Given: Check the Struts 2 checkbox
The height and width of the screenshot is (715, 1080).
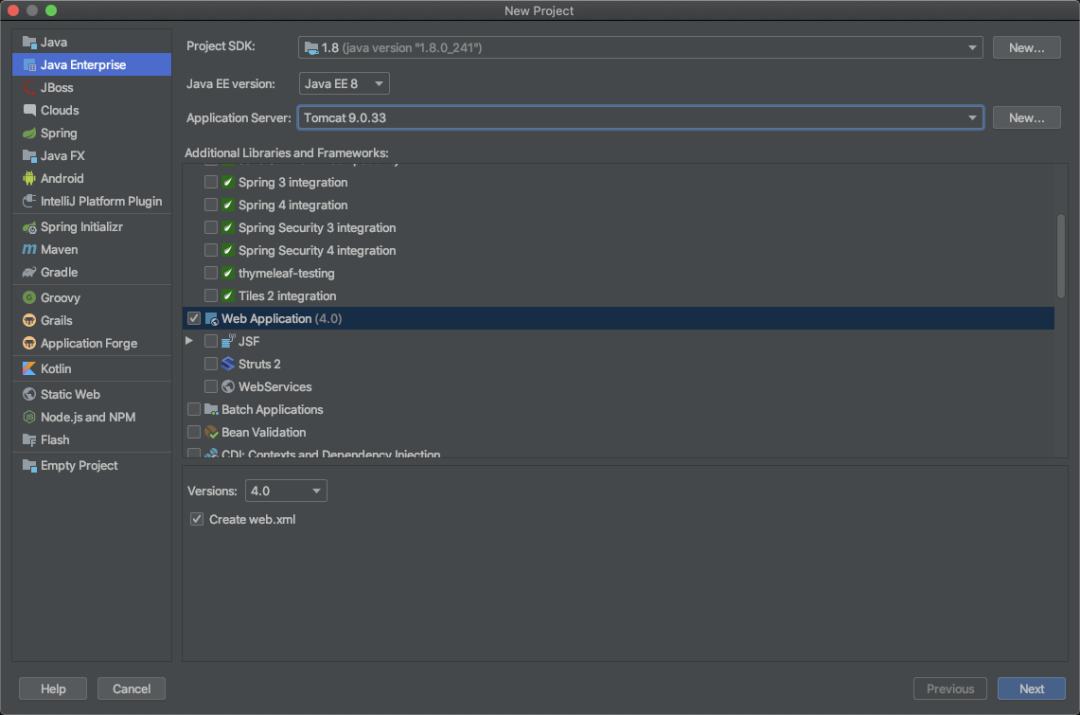Looking at the screenshot, I should coord(211,364).
